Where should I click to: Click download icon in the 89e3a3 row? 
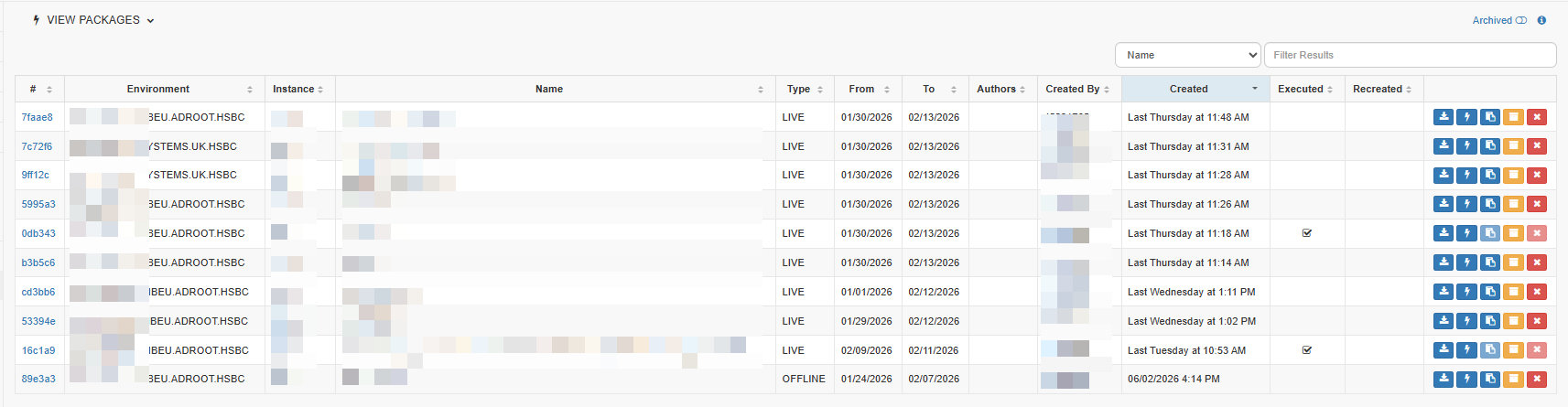click(1444, 379)
